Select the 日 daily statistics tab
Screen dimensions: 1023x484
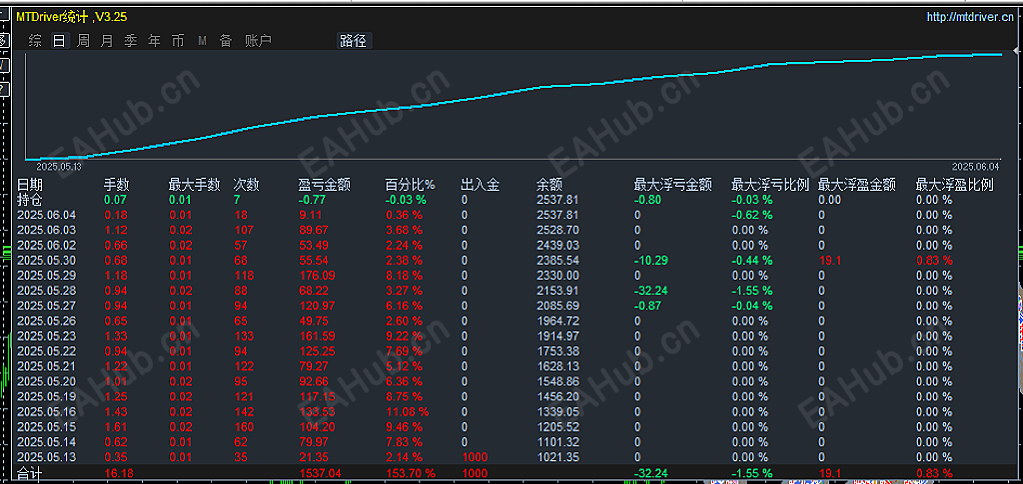click(x=59, y=41)
